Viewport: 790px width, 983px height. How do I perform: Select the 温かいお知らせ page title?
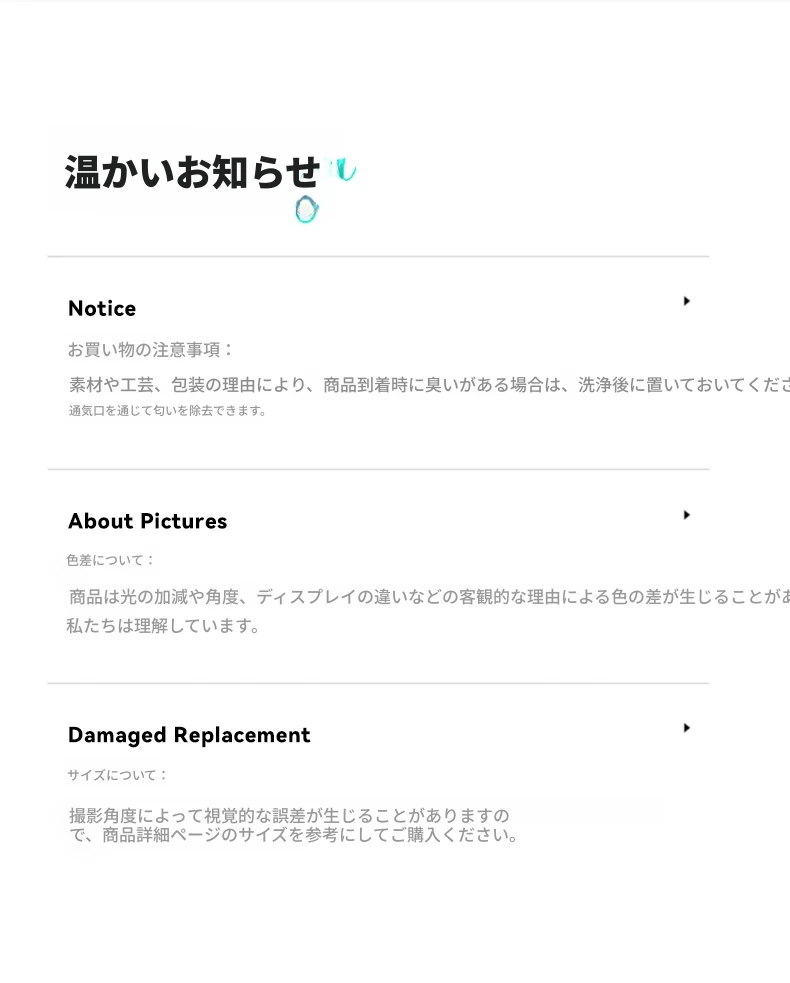(x=192, y=173)
